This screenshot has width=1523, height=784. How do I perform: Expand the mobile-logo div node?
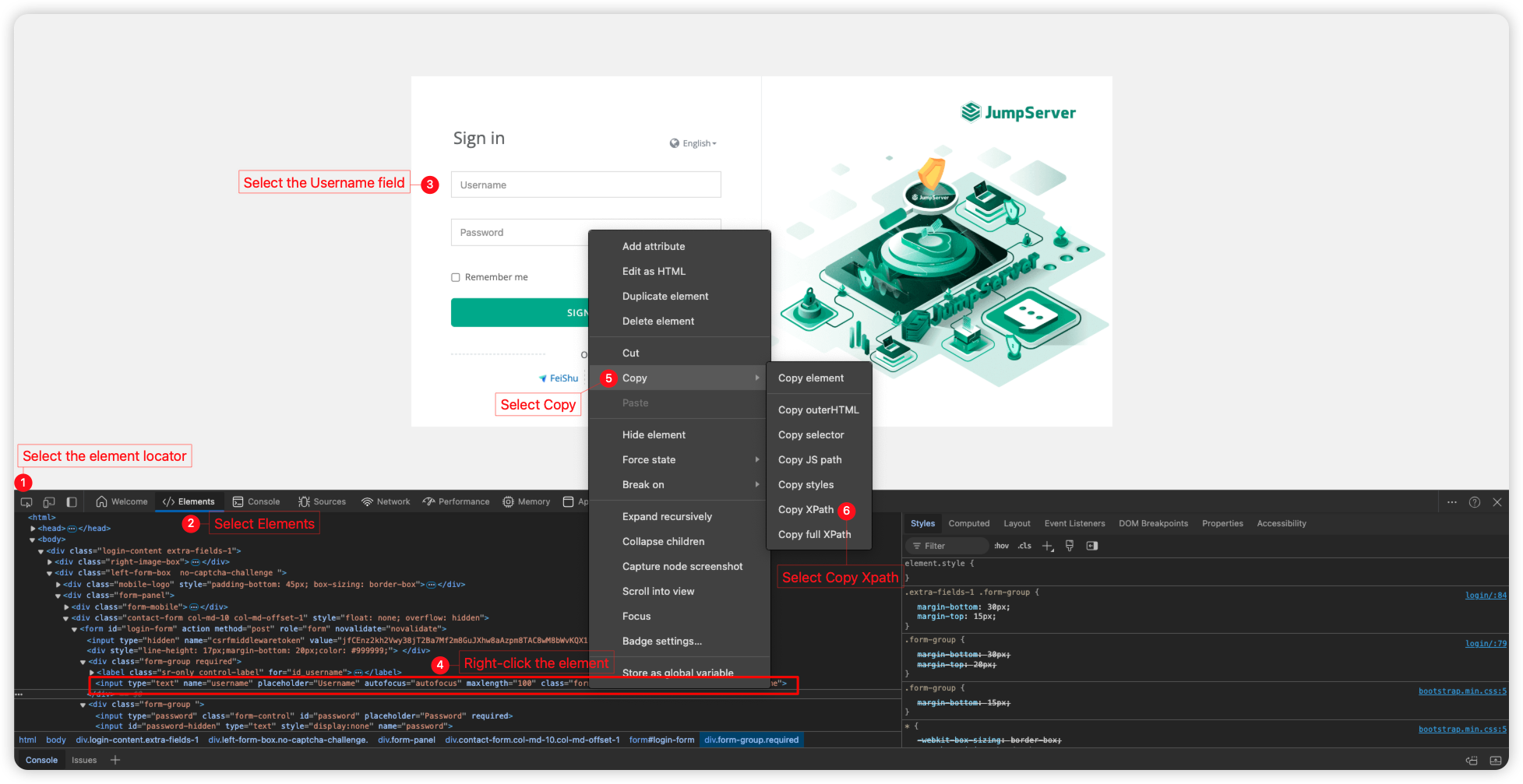[x=58, y=585]
